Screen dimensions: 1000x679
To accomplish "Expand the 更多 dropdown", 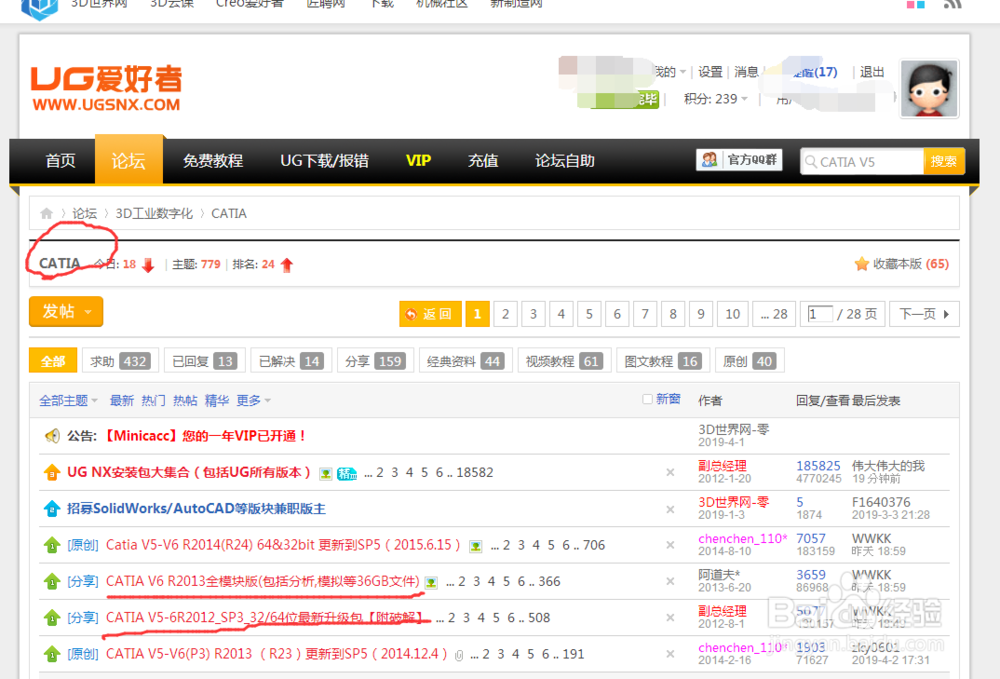I will 254,401.
